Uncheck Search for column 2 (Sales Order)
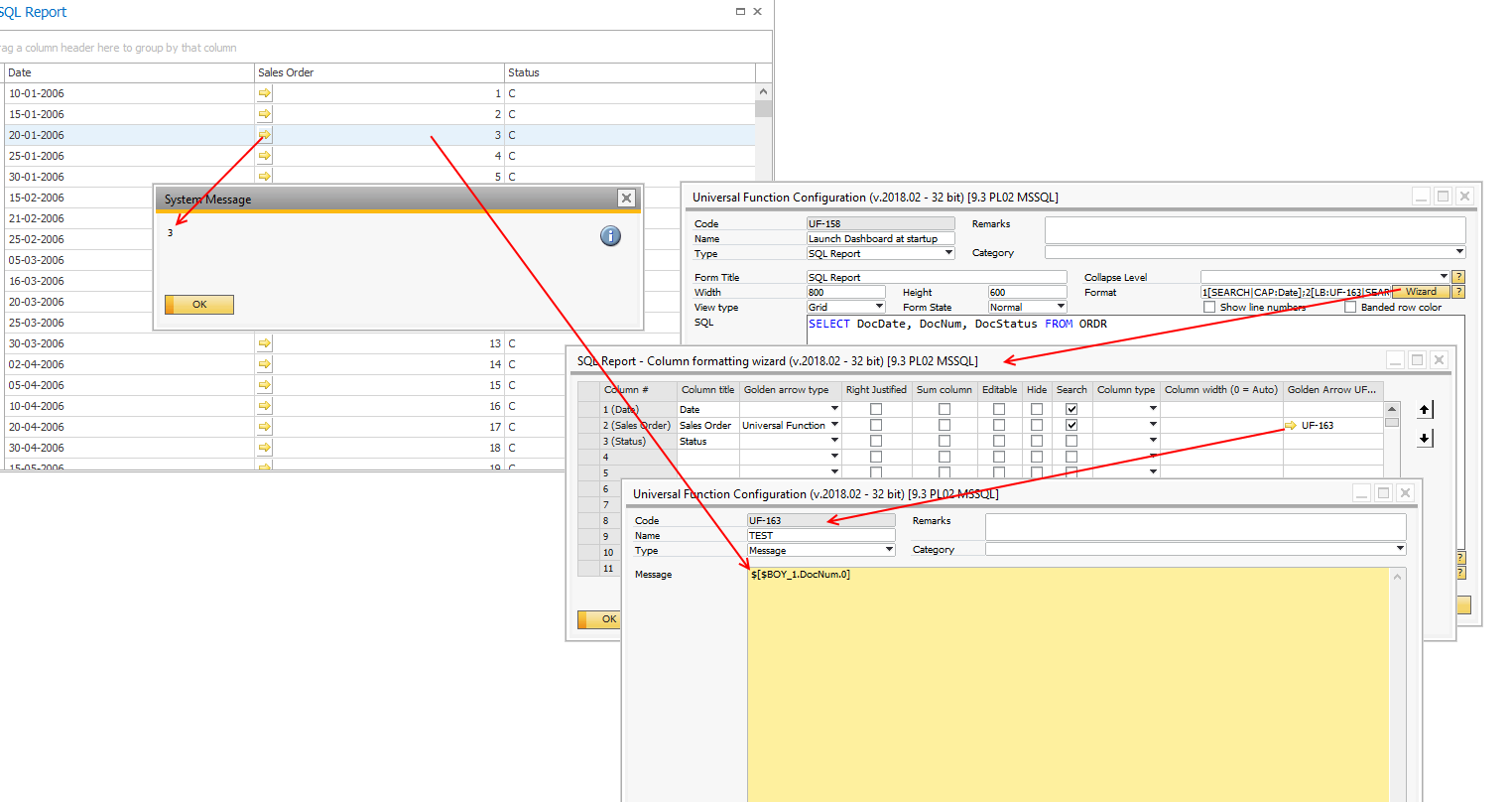 tap(1071, 425)
